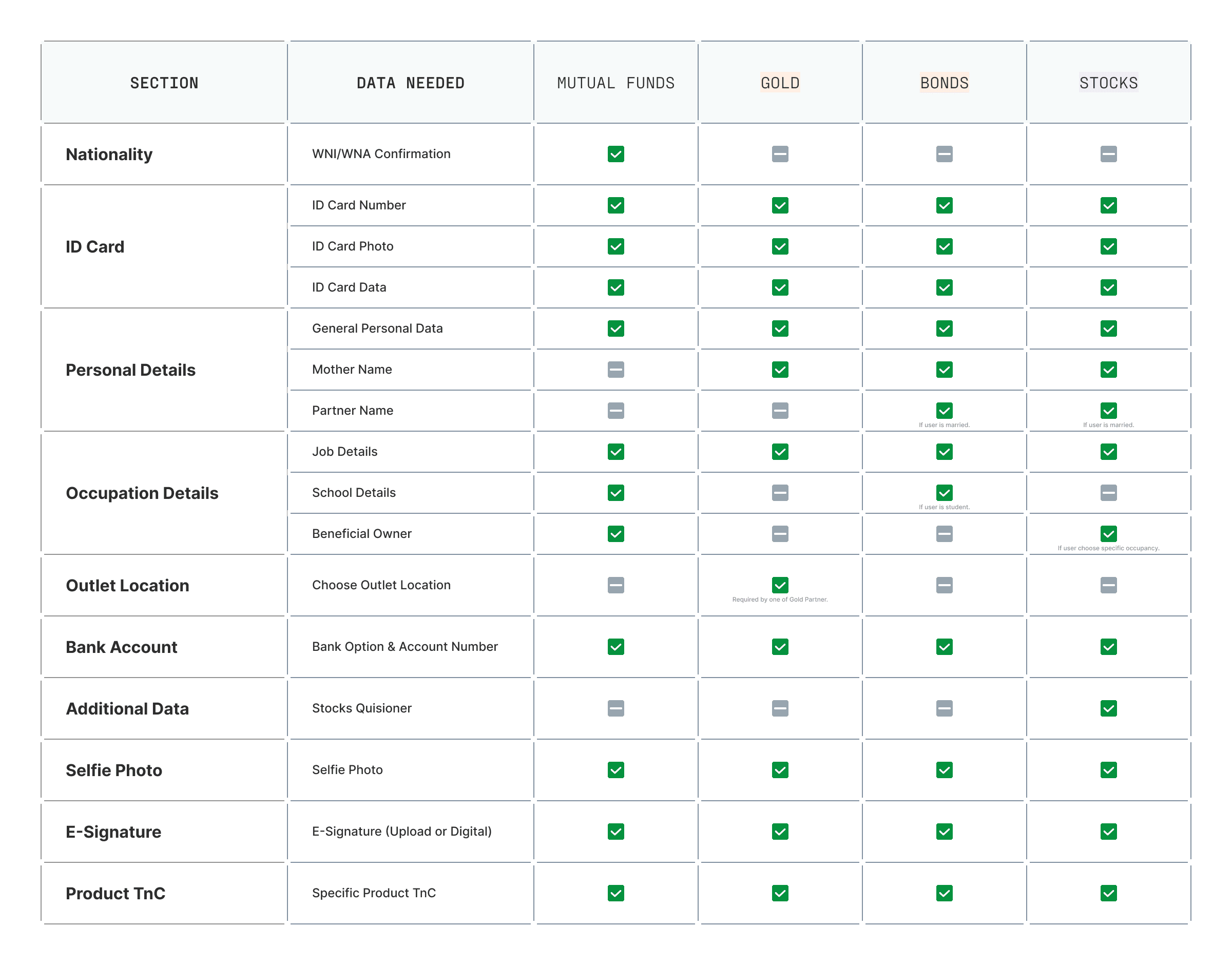Click Mutual Funds dash for Mother Name

[x=615, y=370]
